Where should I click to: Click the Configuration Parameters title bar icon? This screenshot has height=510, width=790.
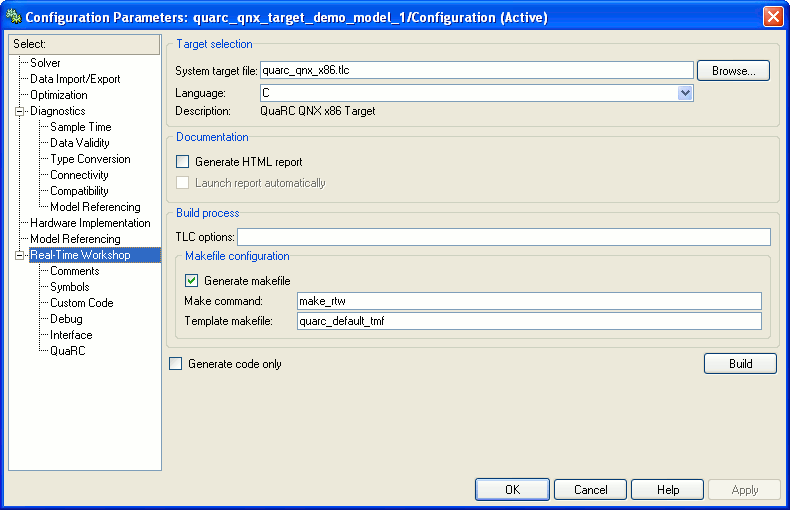(14, 17)
